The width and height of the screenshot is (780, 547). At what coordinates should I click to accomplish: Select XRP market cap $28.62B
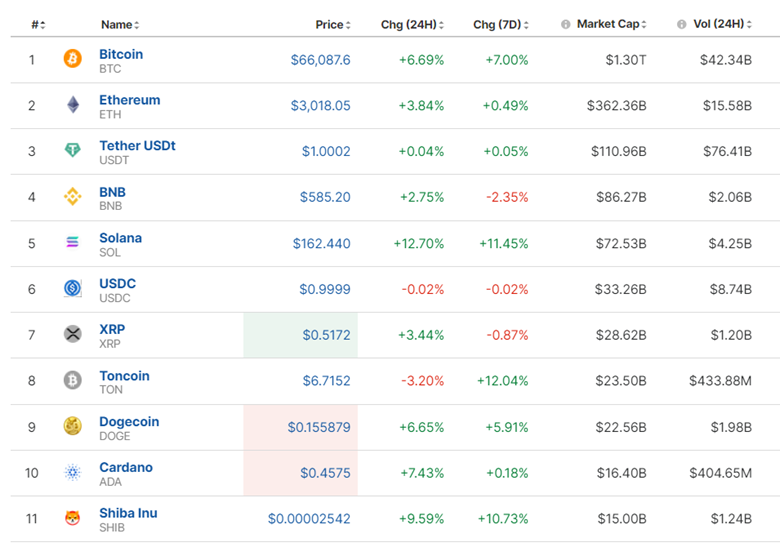621,335
